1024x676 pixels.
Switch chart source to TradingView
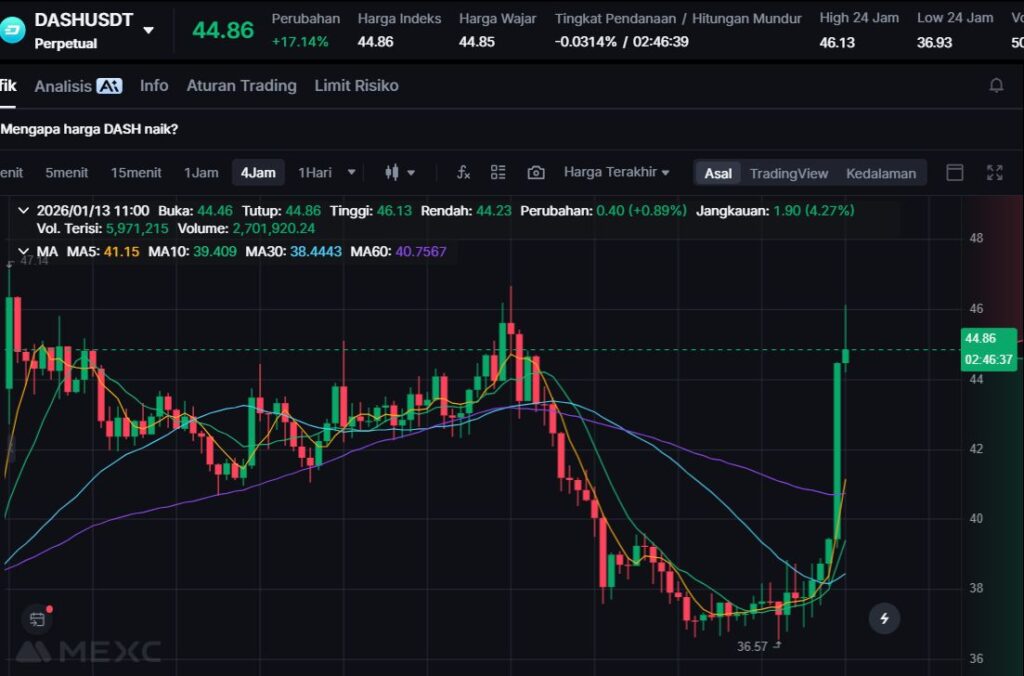pyautogui.click(x=788, y=173)
